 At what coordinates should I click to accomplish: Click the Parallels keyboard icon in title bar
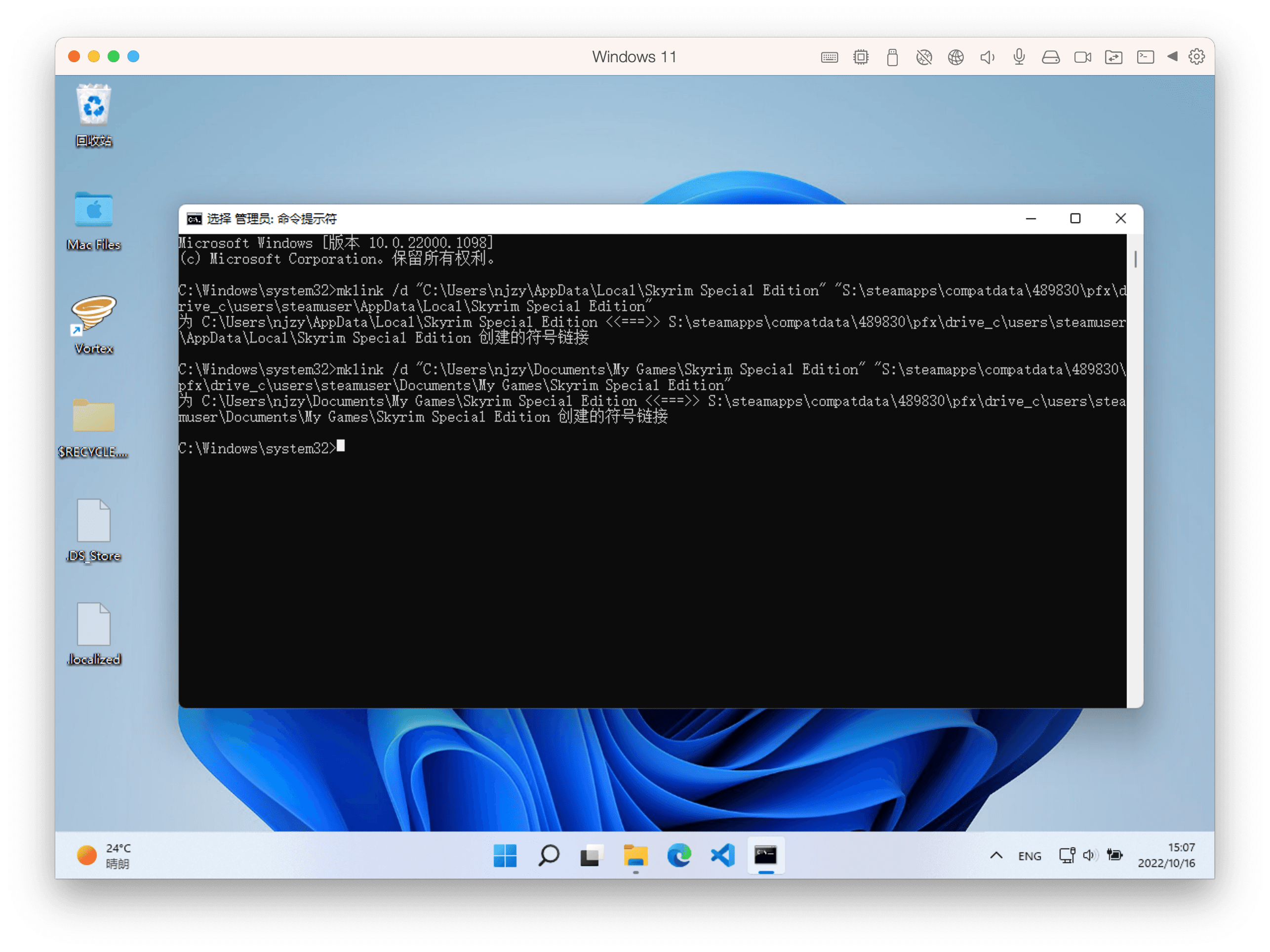829,57
